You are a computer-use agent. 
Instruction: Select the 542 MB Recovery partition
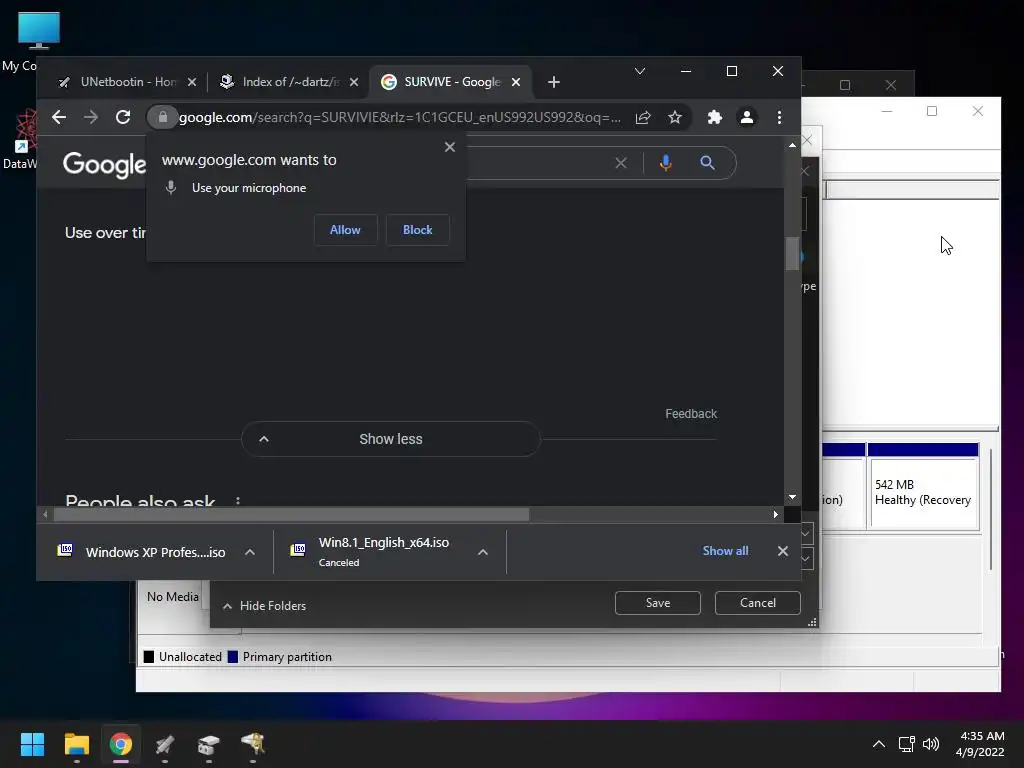pyautogui.click(x=923, y=486)
